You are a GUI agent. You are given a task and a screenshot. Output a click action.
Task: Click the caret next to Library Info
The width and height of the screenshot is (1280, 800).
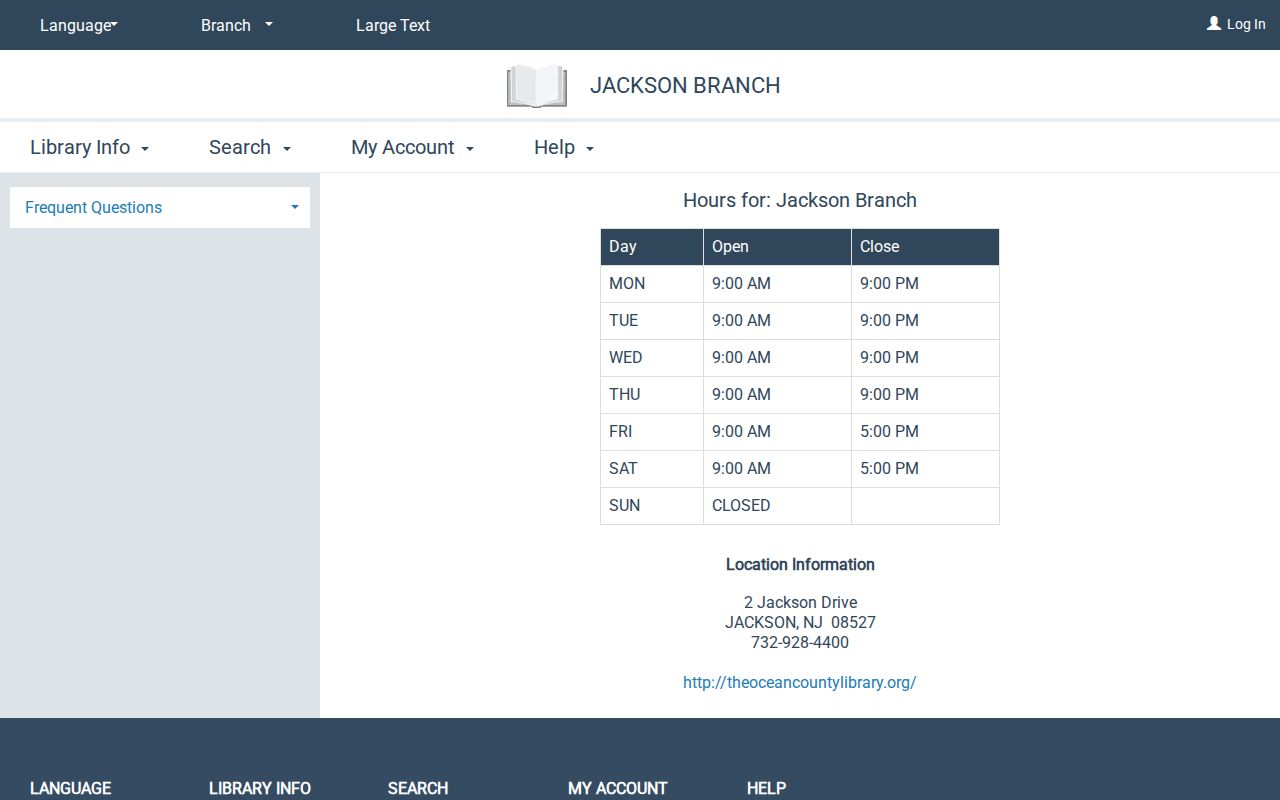tap(145, 149)
